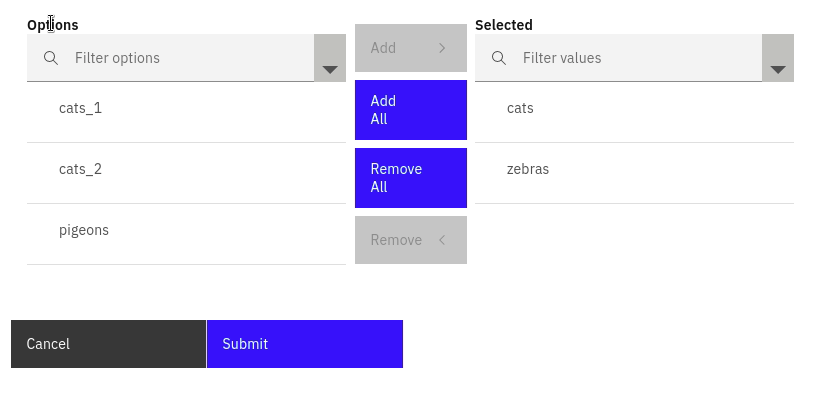Click the Options heading label
Image resolution: width=818 pixels, height=410 pixels.
point(53,25)
